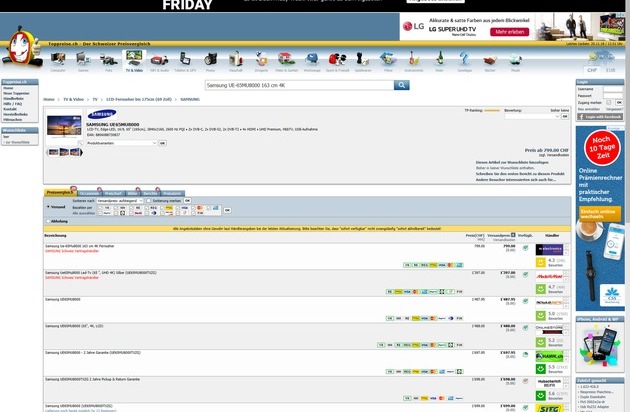Select the Versand radio option

click(x=48, y=207)
